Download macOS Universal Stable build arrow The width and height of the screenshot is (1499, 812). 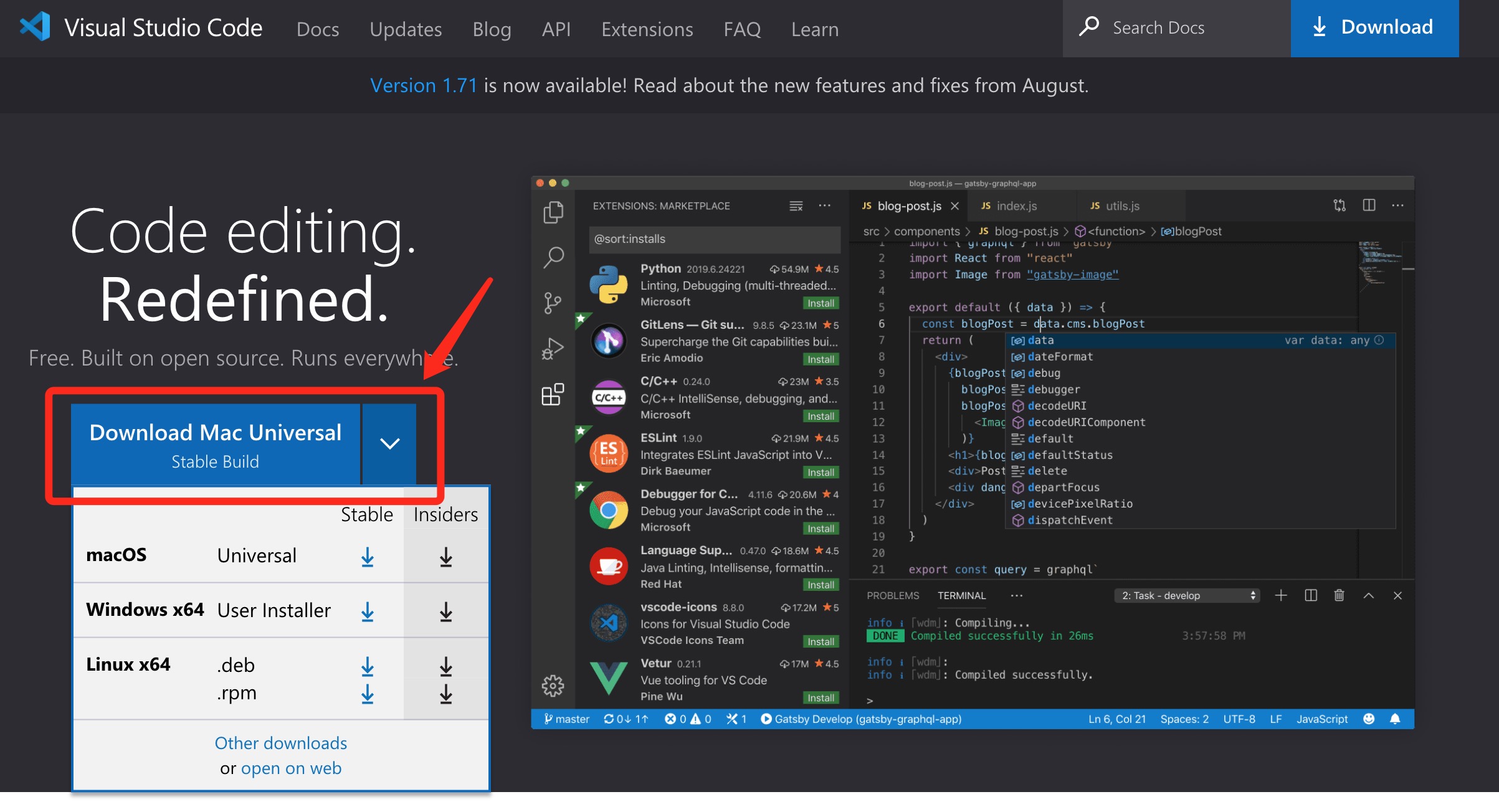[368, 556]
